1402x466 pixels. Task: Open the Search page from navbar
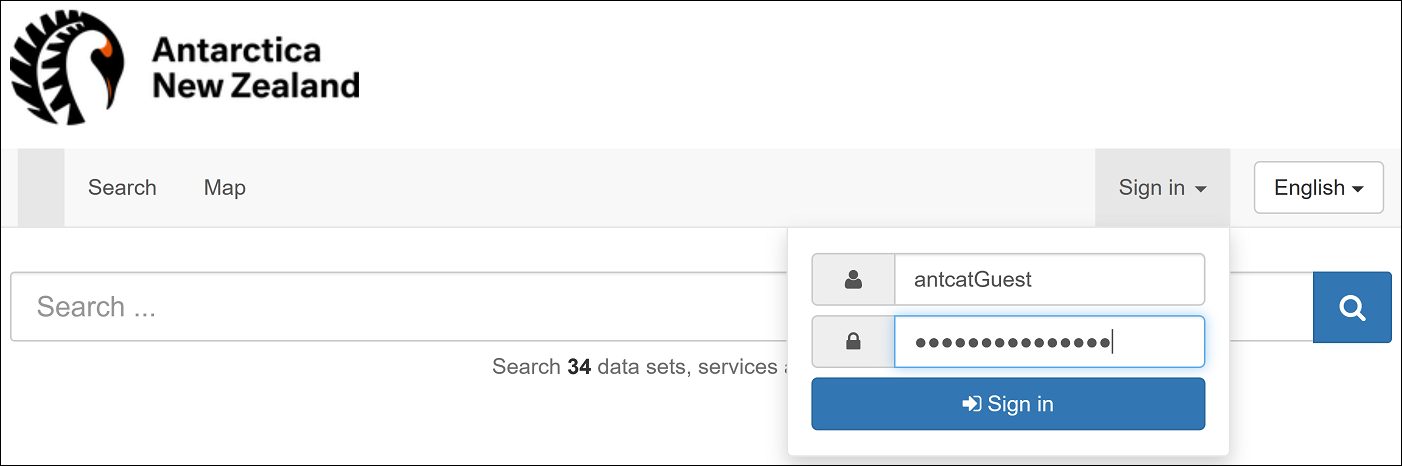tap(122, 187)
